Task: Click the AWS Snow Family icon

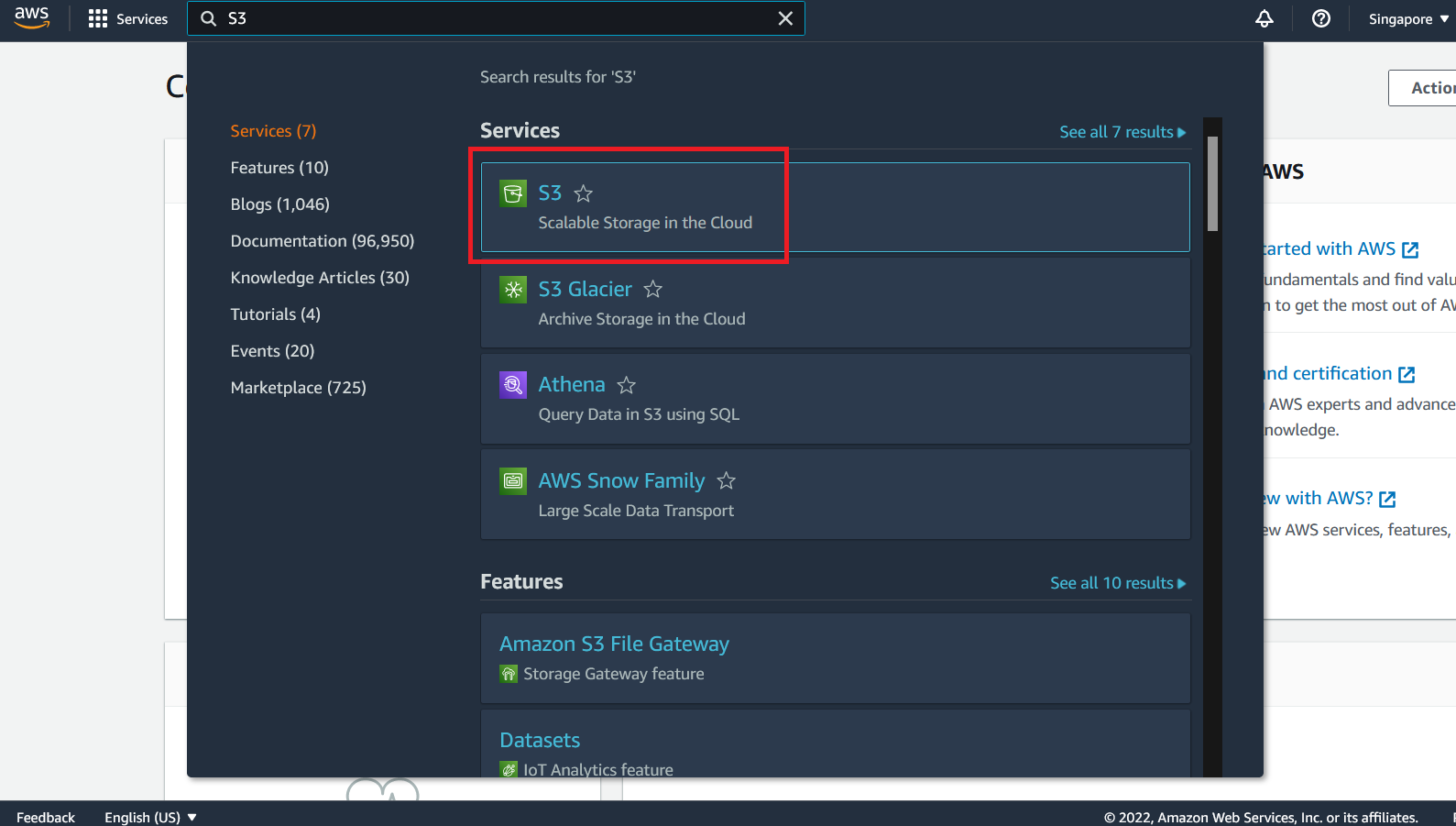Action: 513,480
